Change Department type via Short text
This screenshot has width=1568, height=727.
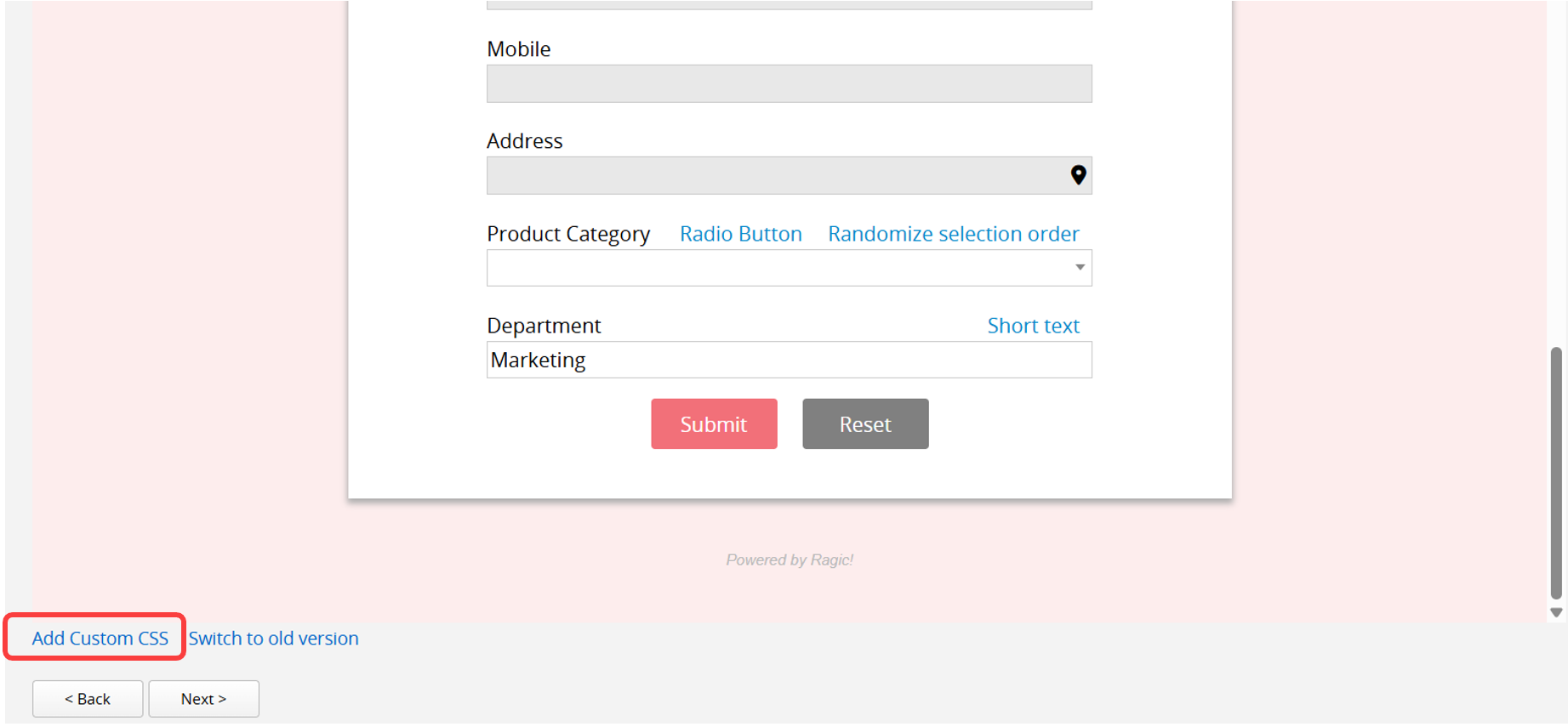coord(1033,326)
